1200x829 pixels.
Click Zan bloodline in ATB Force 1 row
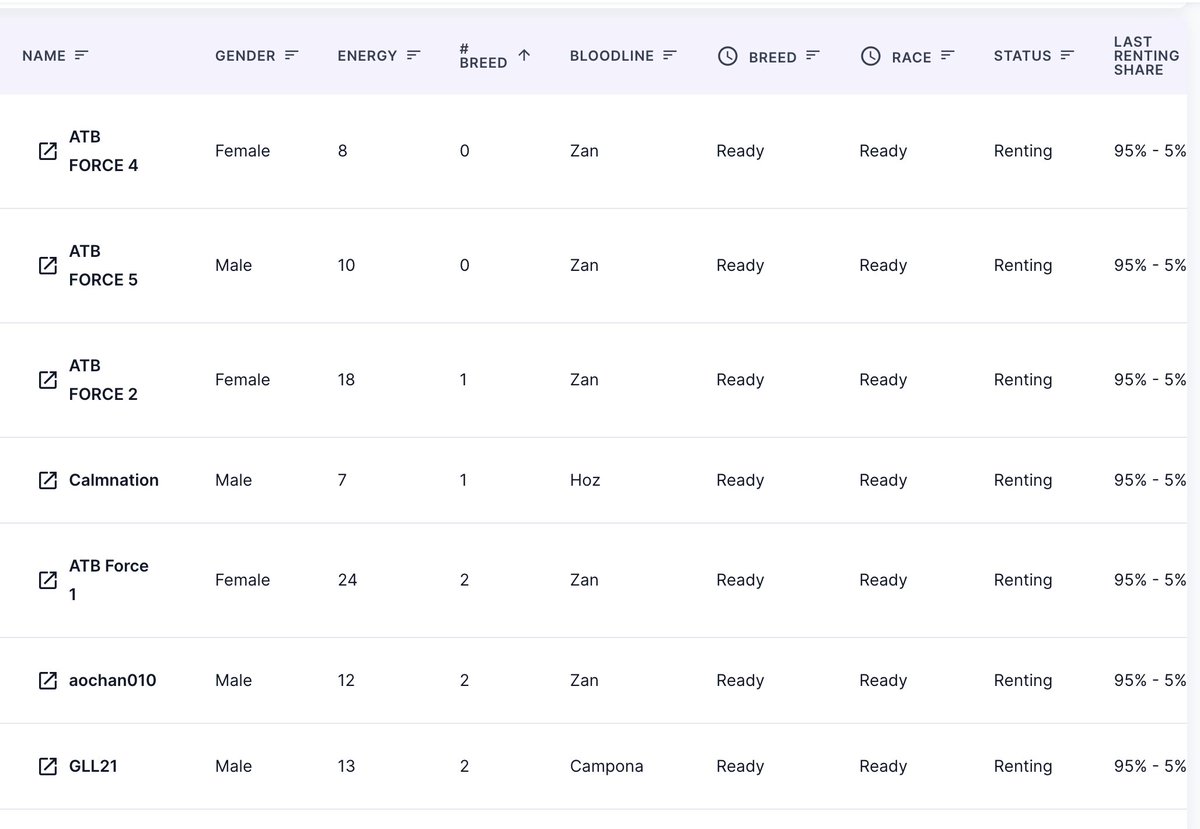click(x=584, y=580)
